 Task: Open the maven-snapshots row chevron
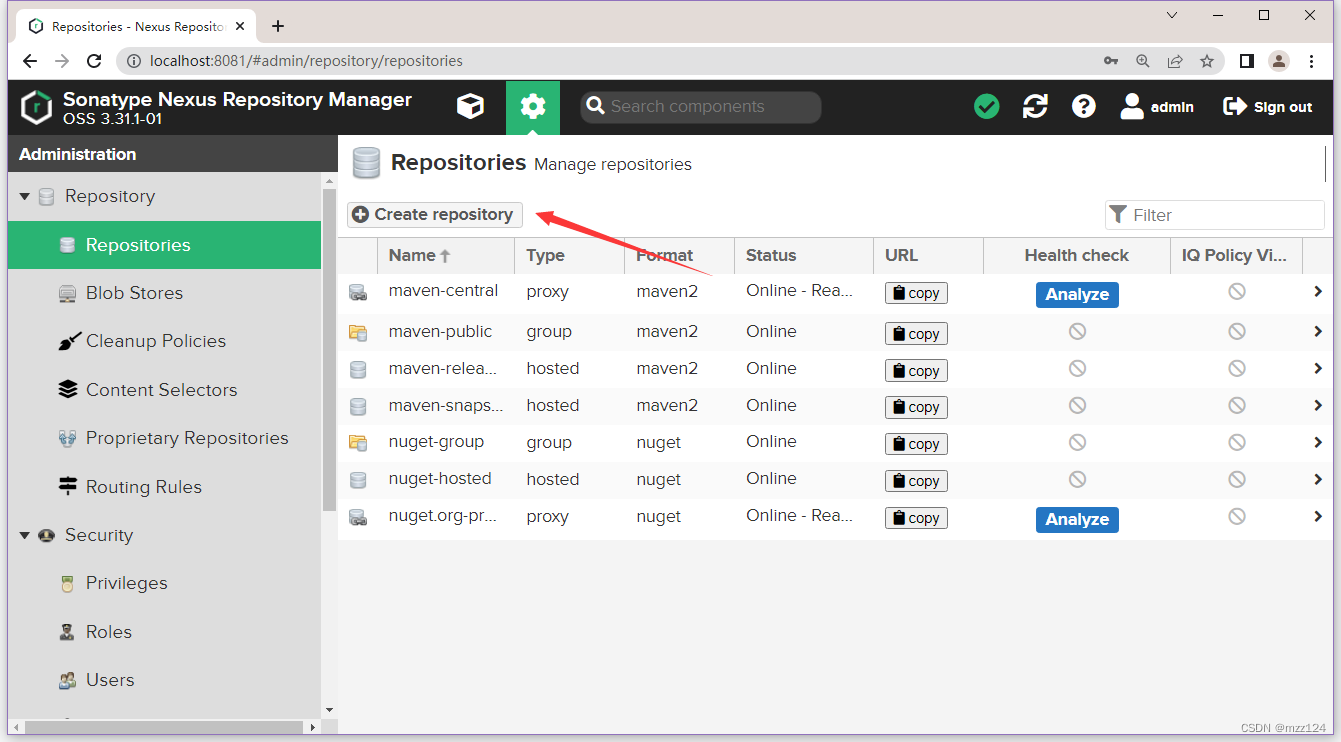coord(1318,405)
